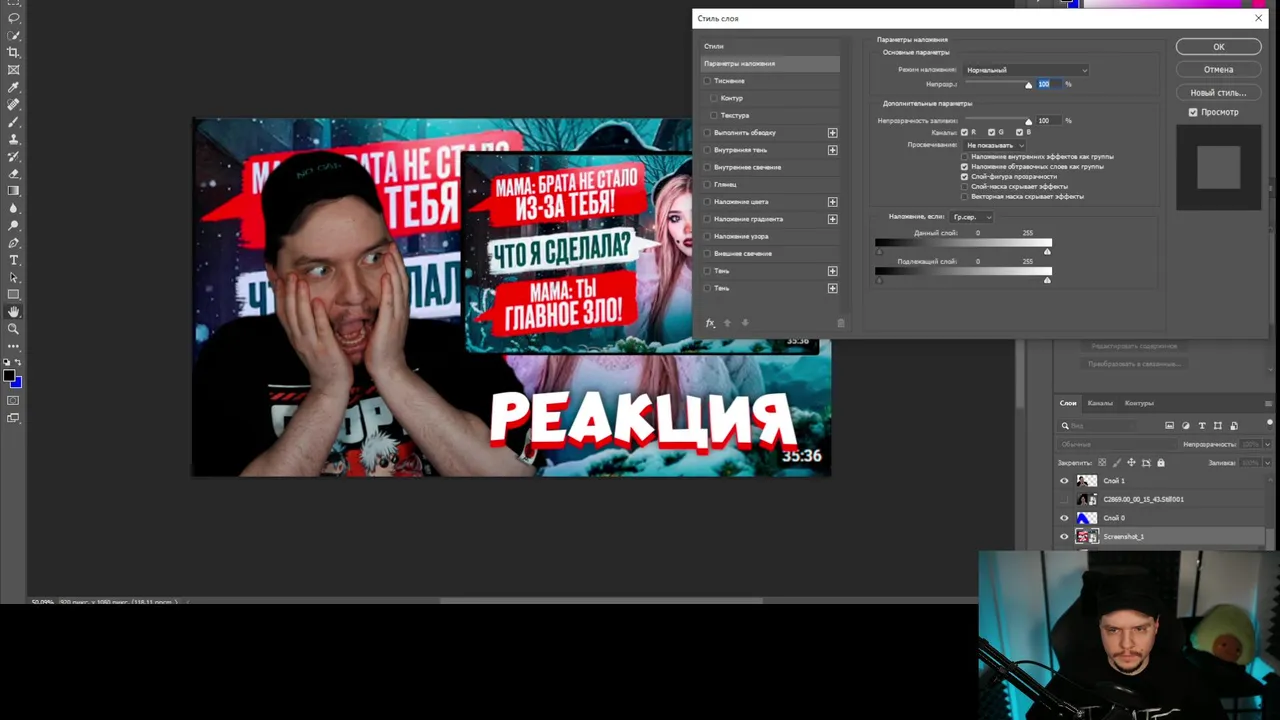Select the Frame tool
The height and width of the screenshot is (720, 1280).
(x=13, y=70)
